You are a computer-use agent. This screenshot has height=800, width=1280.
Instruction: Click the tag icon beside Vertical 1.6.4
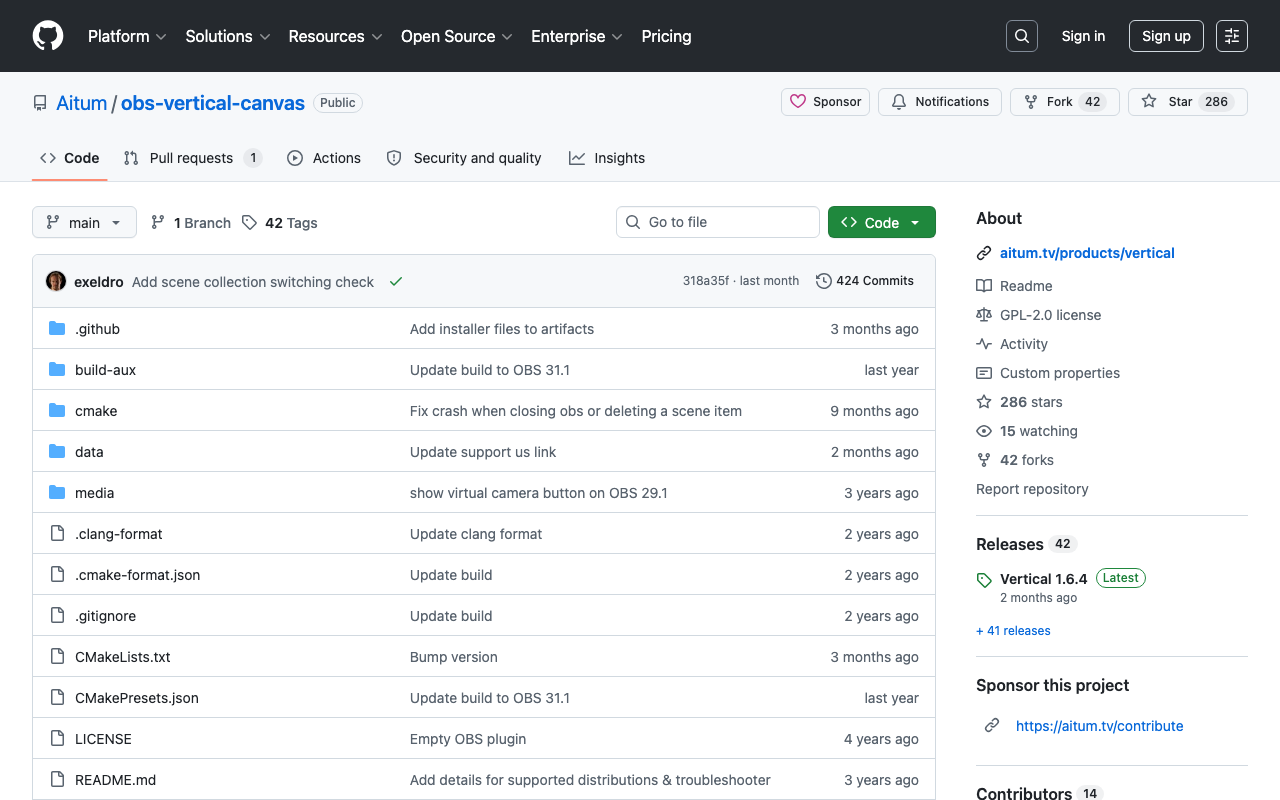click(x=984, y=580)
